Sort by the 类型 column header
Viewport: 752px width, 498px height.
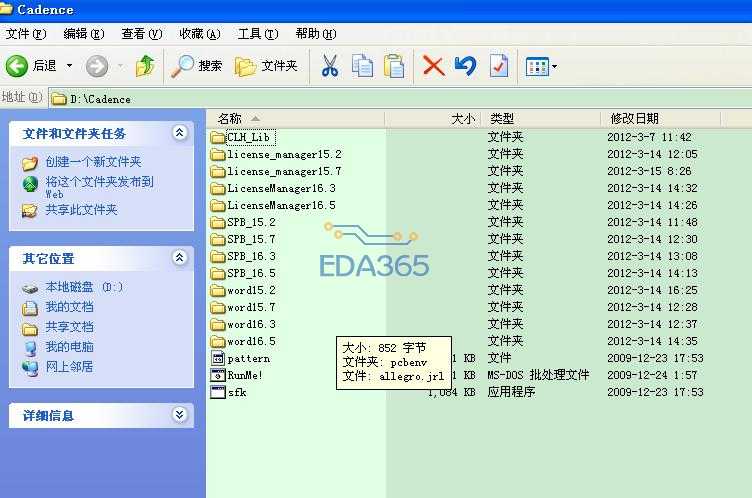(540, 119)
